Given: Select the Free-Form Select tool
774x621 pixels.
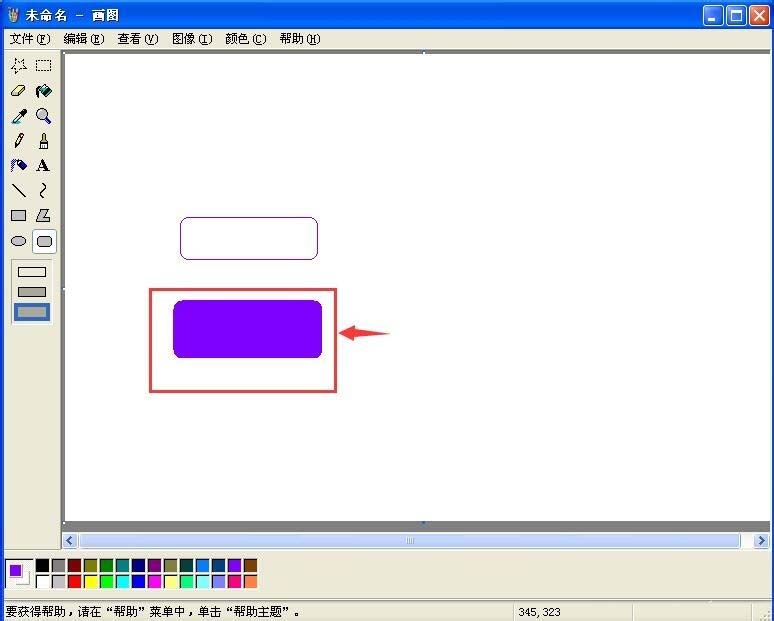Looking at the screenshot, I should [19, 66].
